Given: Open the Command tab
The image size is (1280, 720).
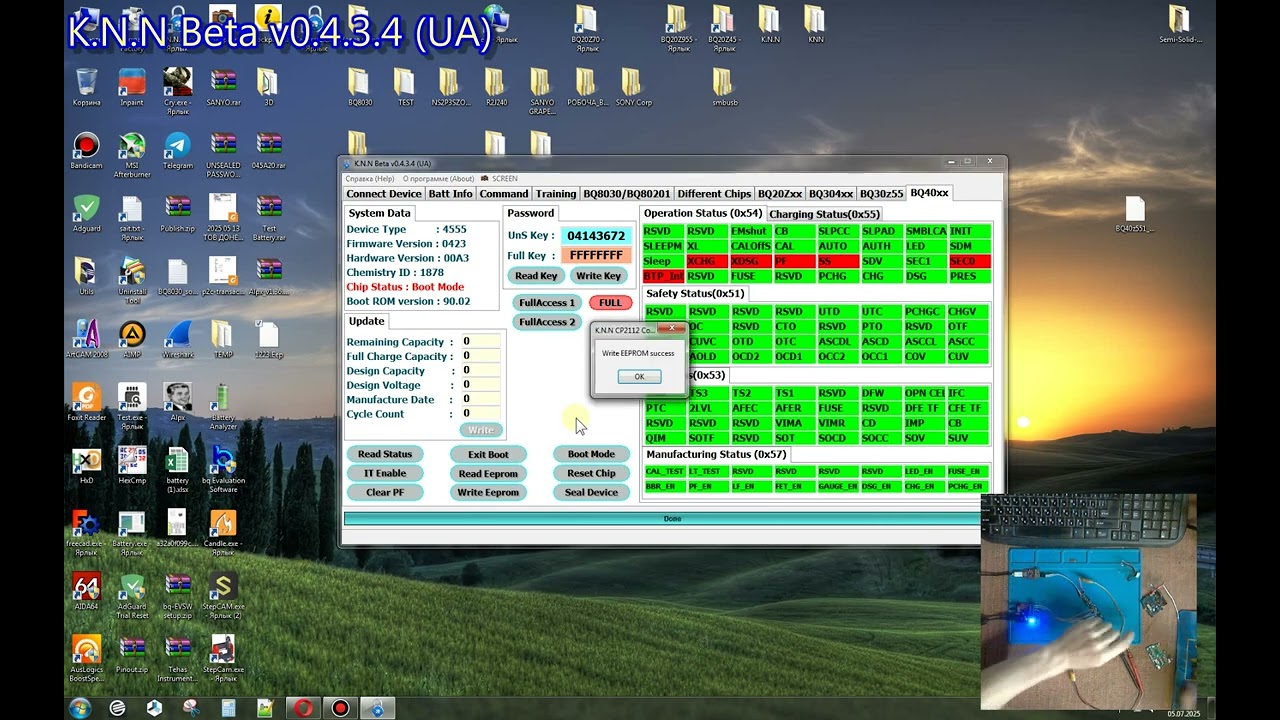Looking at the screenshot, I should click(x=503, y=194).
